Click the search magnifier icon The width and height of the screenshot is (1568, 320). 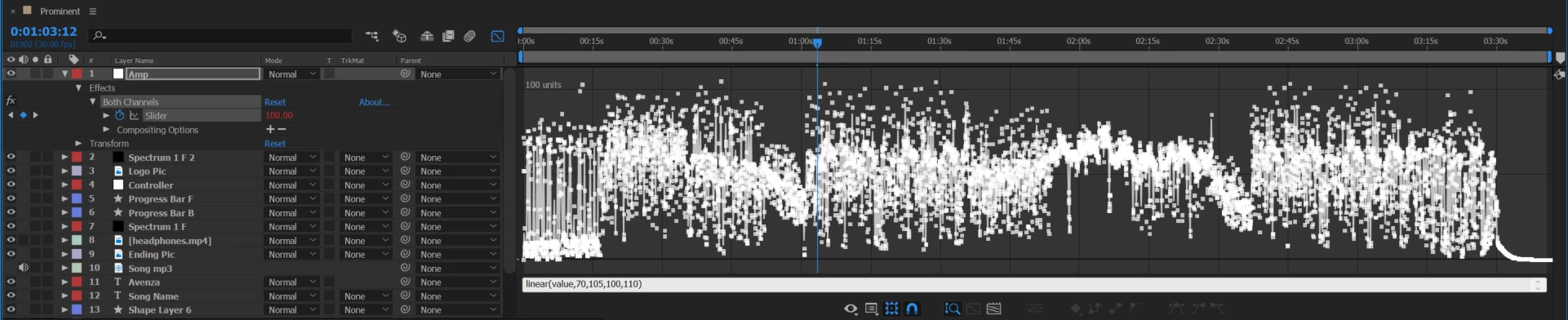click(100, 36)
